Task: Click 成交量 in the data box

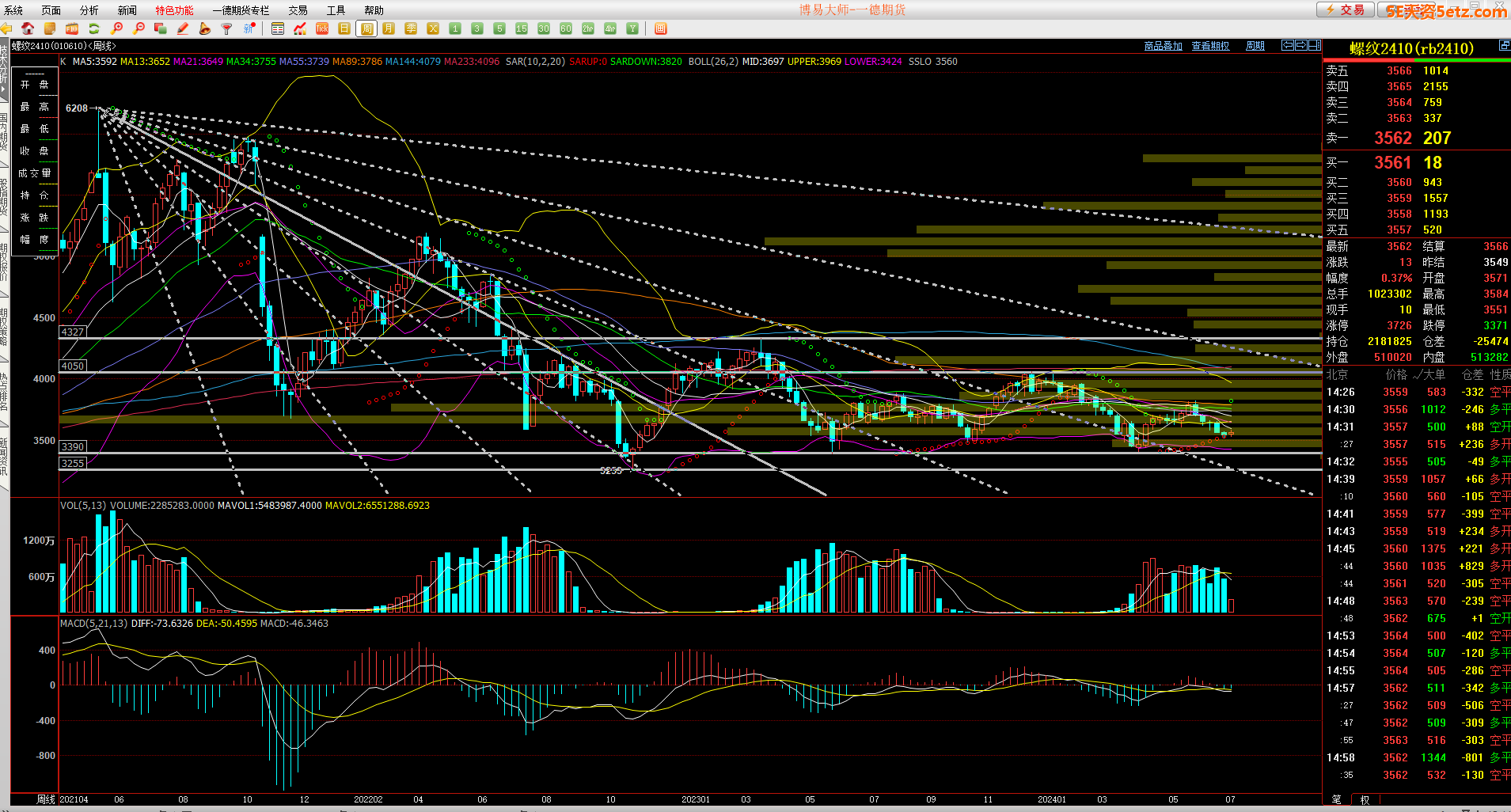Action: tap(34, 173)
